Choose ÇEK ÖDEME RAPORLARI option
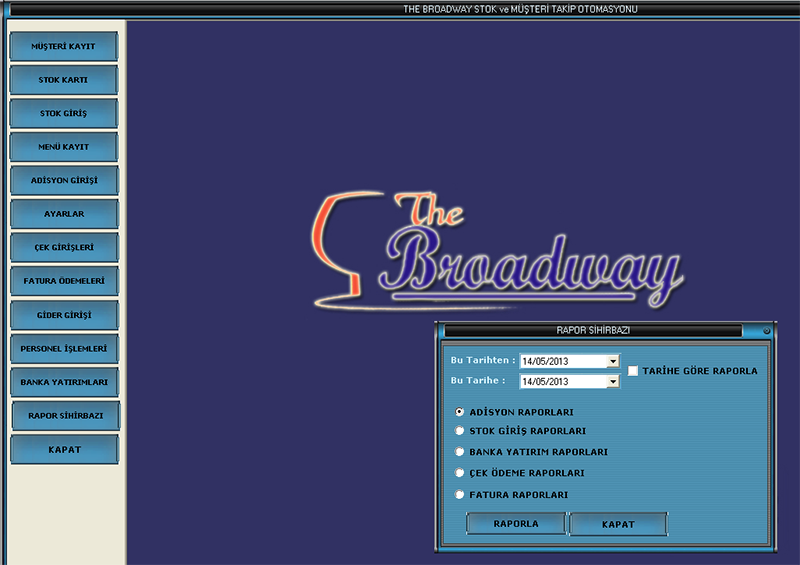 click(460, 473)
